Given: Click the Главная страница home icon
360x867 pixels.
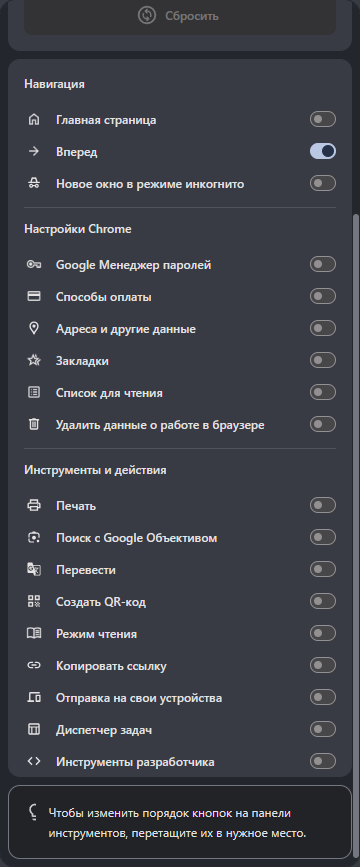Looking at the screenshot, I should [x=34, y=119].
